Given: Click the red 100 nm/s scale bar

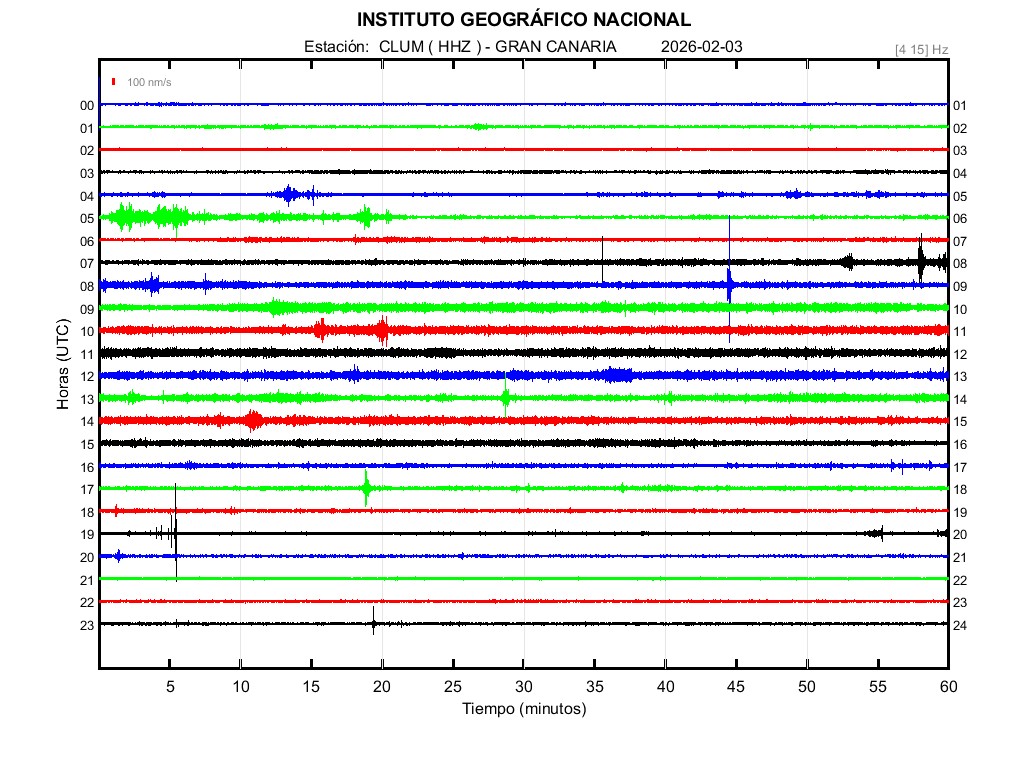Looking at the screenshot, I should click(x=114, y=82).
